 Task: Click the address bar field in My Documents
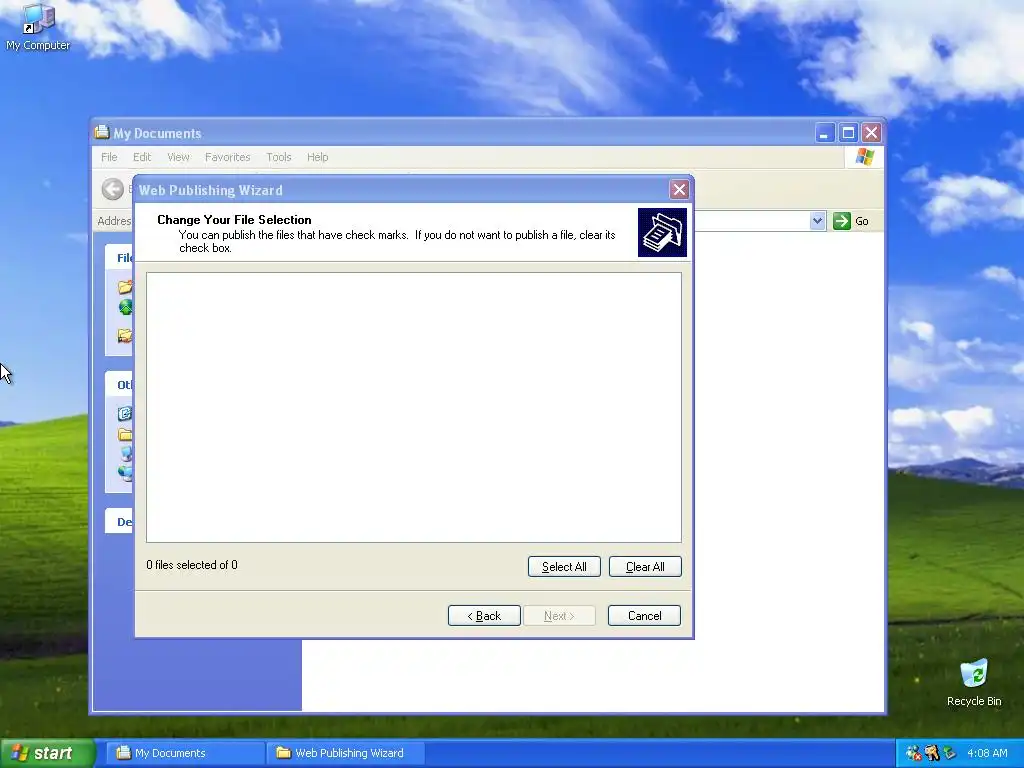pyautogui.click(x=751, y=221)
